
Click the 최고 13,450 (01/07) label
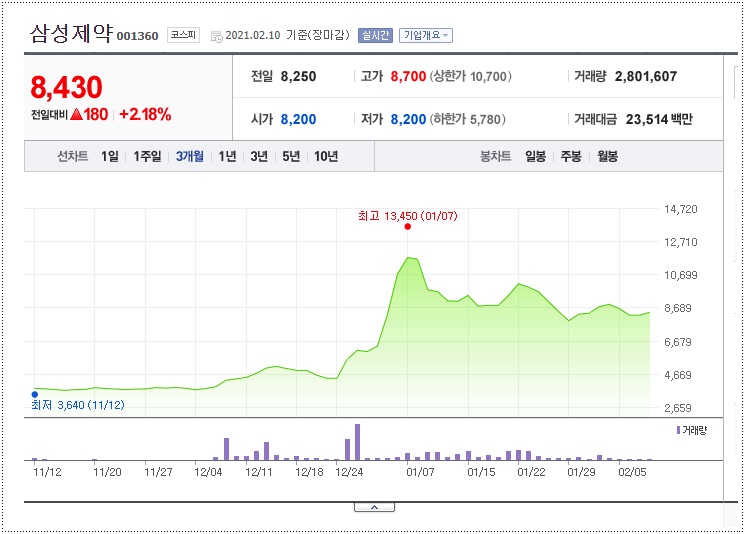[408, 216]
